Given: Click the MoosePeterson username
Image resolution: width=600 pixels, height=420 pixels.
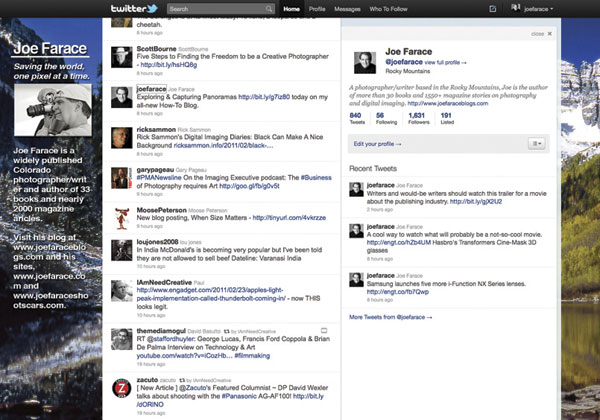Looking at the screenshot, I should 161,210.
